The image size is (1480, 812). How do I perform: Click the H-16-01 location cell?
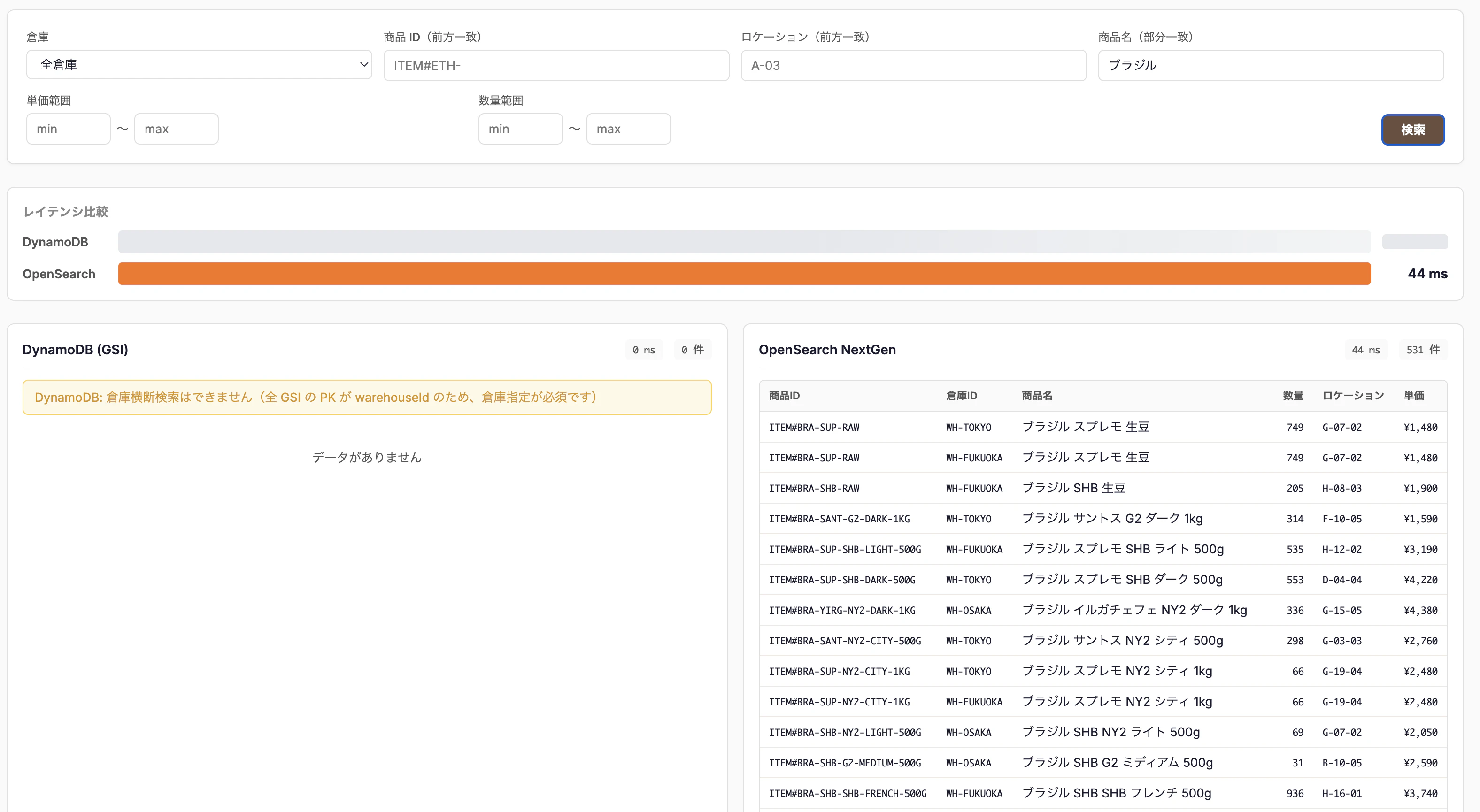(1342, 793)
